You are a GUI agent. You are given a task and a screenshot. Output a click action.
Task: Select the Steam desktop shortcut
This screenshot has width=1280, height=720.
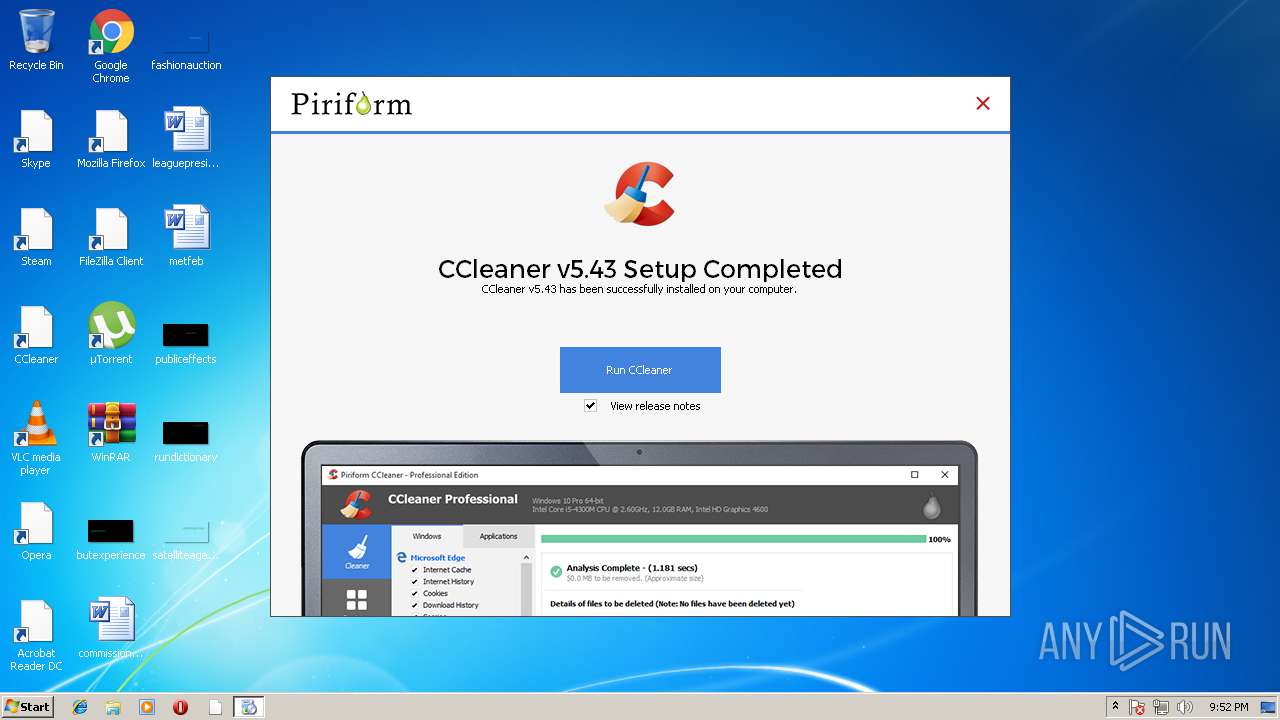pyautogui.click(x=36, y=236)
